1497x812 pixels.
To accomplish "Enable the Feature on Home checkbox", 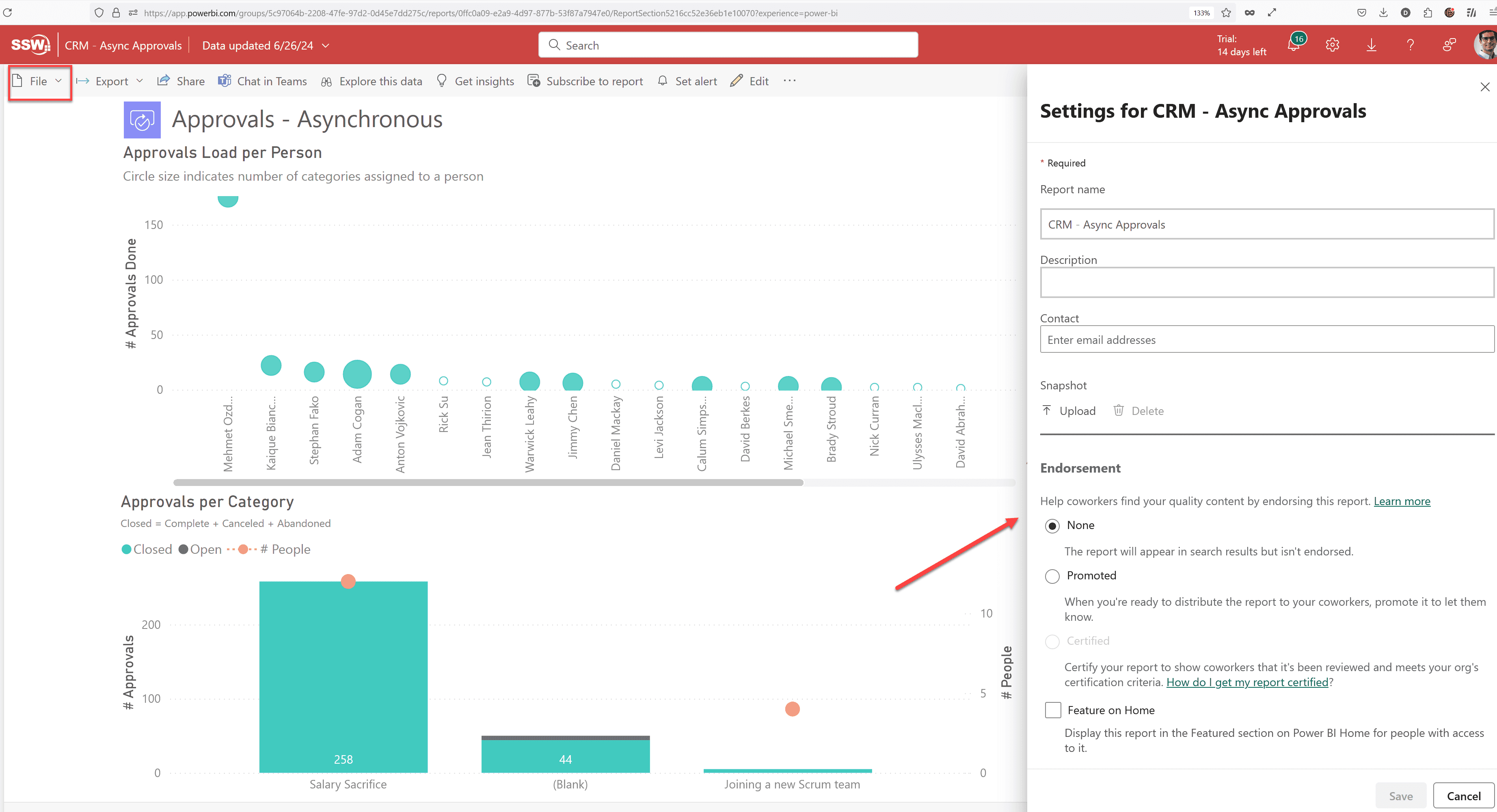I will point(1052,710).
